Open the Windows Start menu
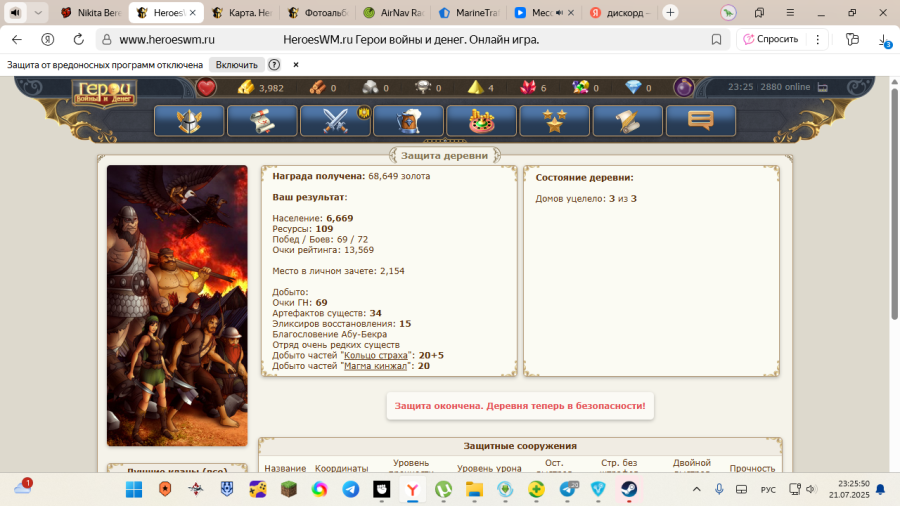 134,489
